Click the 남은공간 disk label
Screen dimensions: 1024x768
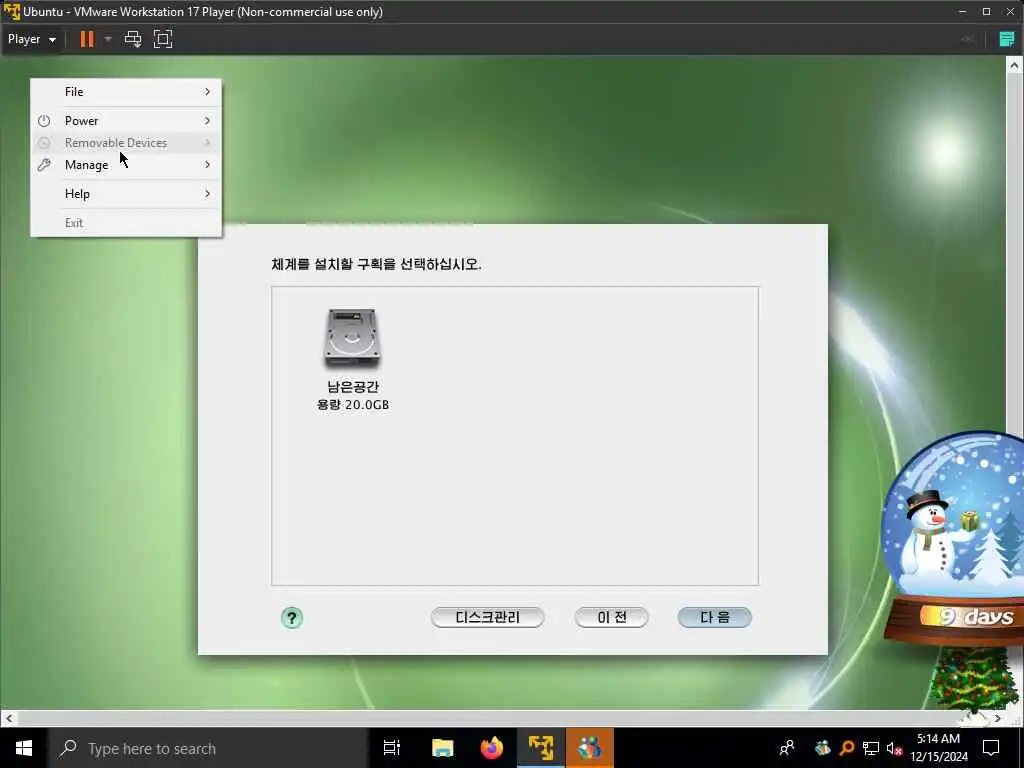[353, 387]
